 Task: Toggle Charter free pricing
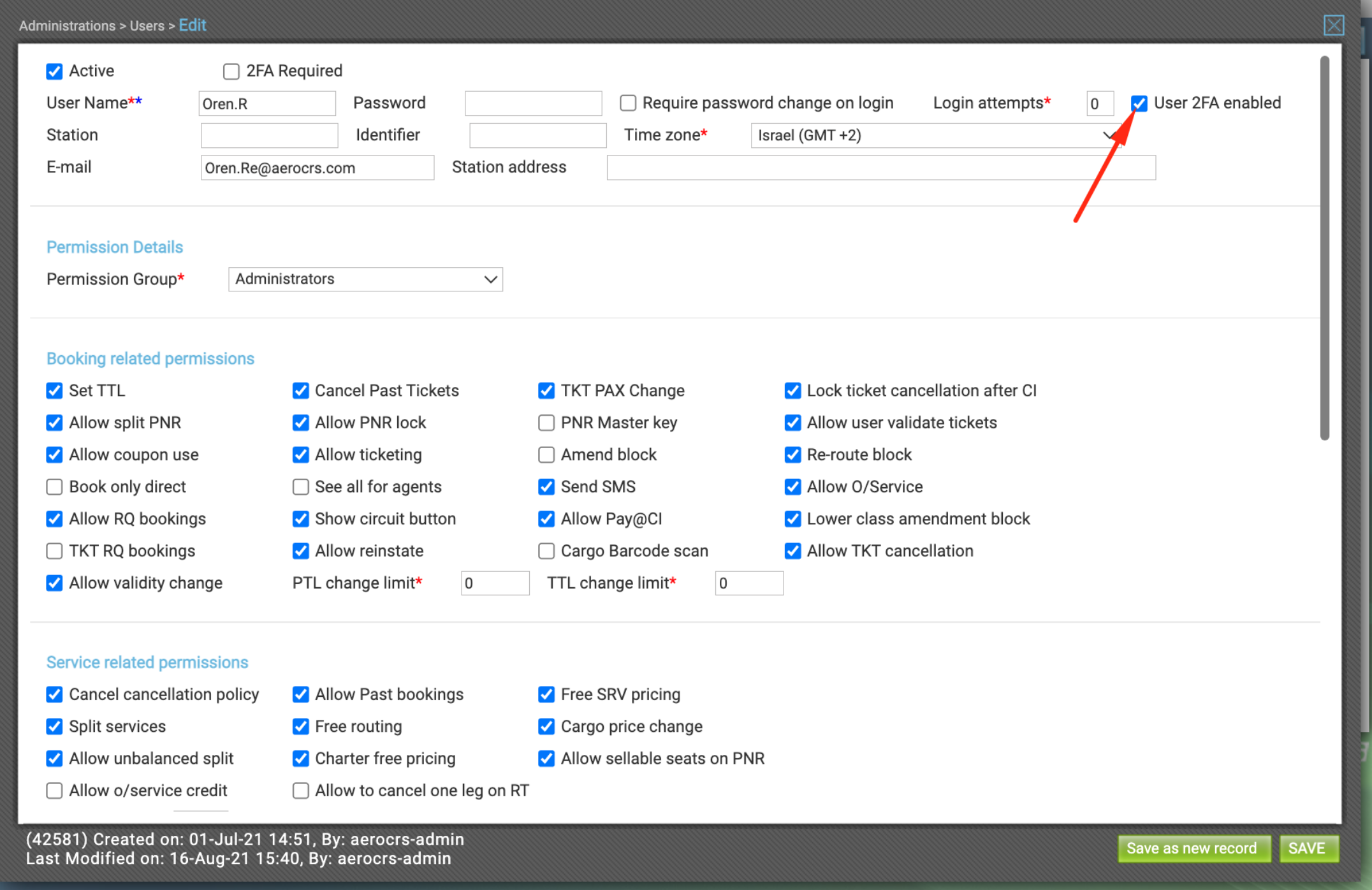coord(301,759)
